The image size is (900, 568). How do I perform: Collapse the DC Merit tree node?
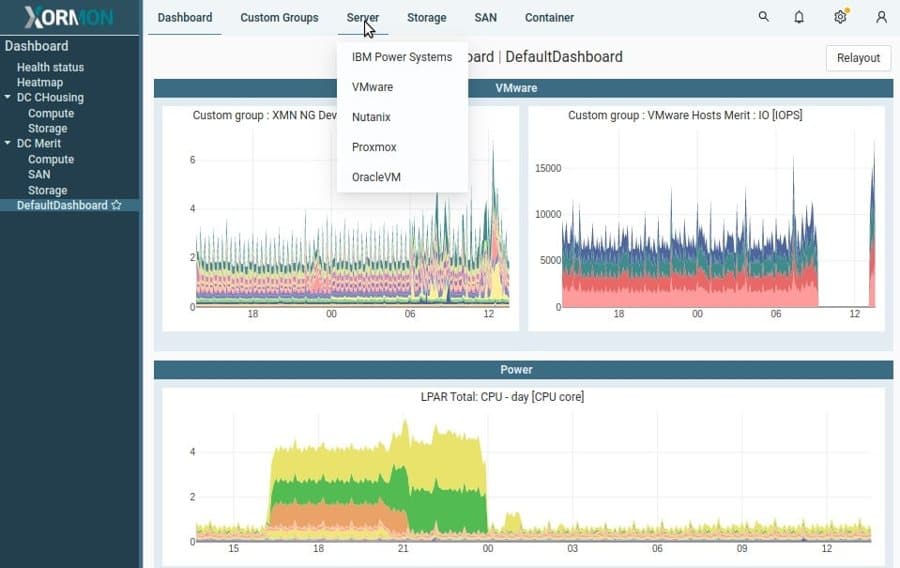(7, 143)
